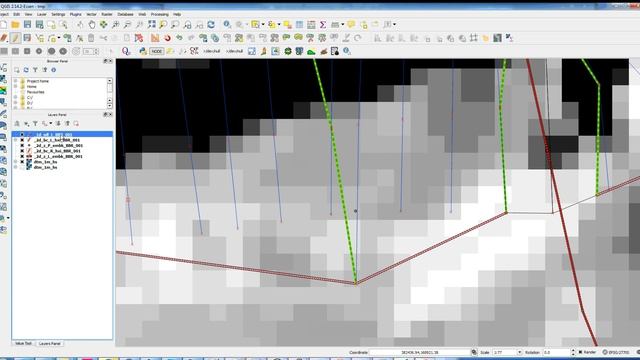The image size is (640, 360).
Task: Expand the C:/ drive browser item
Action: 16,98
